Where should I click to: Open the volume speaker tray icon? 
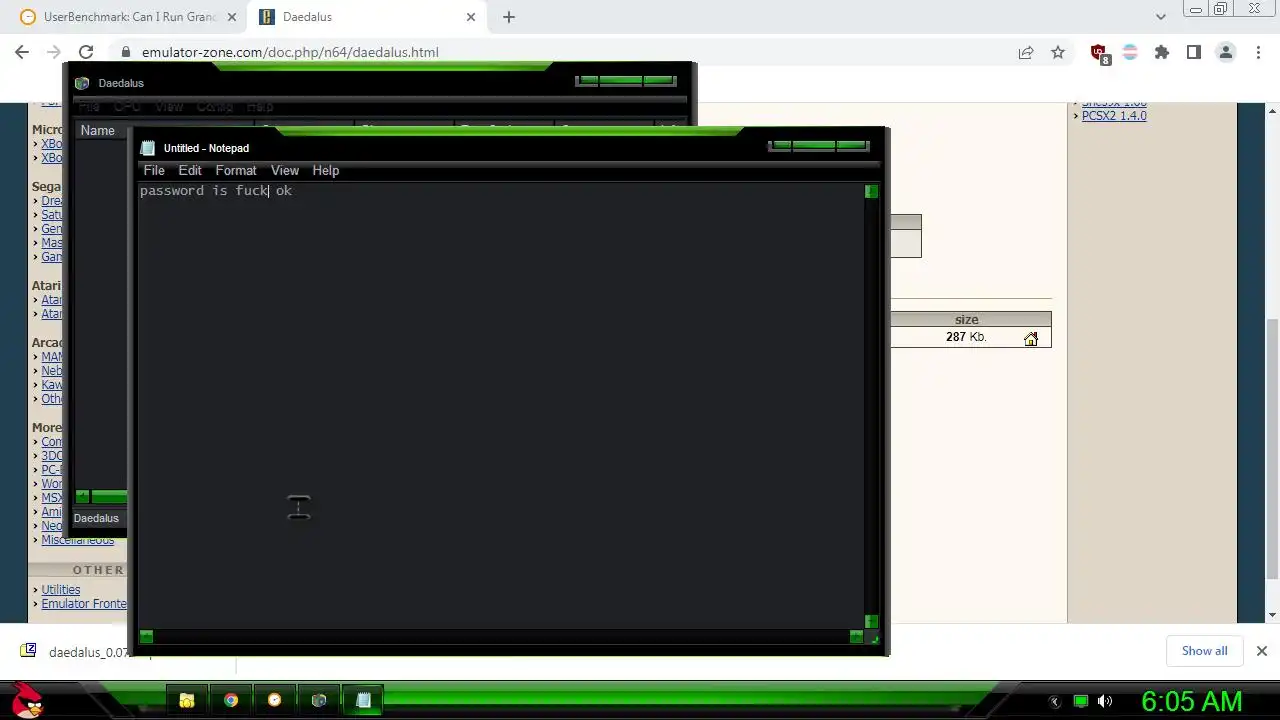pyautogui.click(x=1105, y=701)
